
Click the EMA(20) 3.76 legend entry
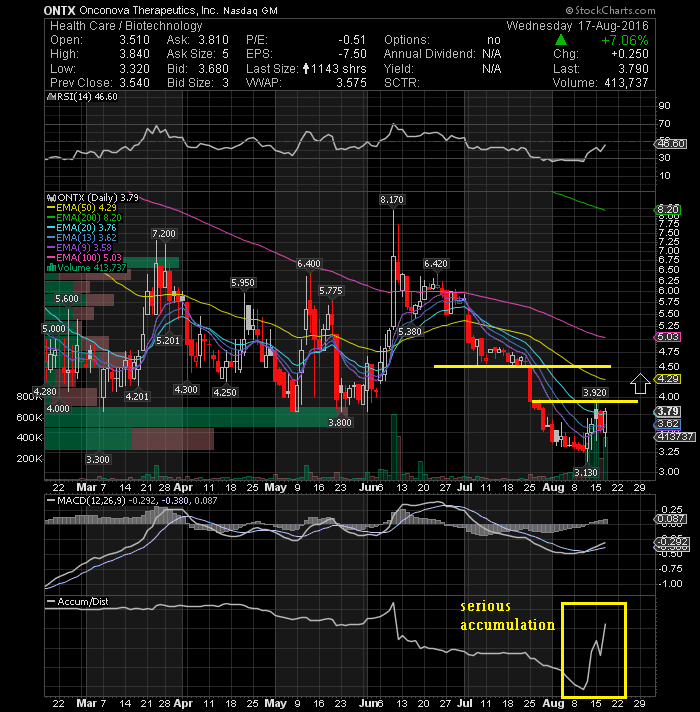[x=82, y=228]
